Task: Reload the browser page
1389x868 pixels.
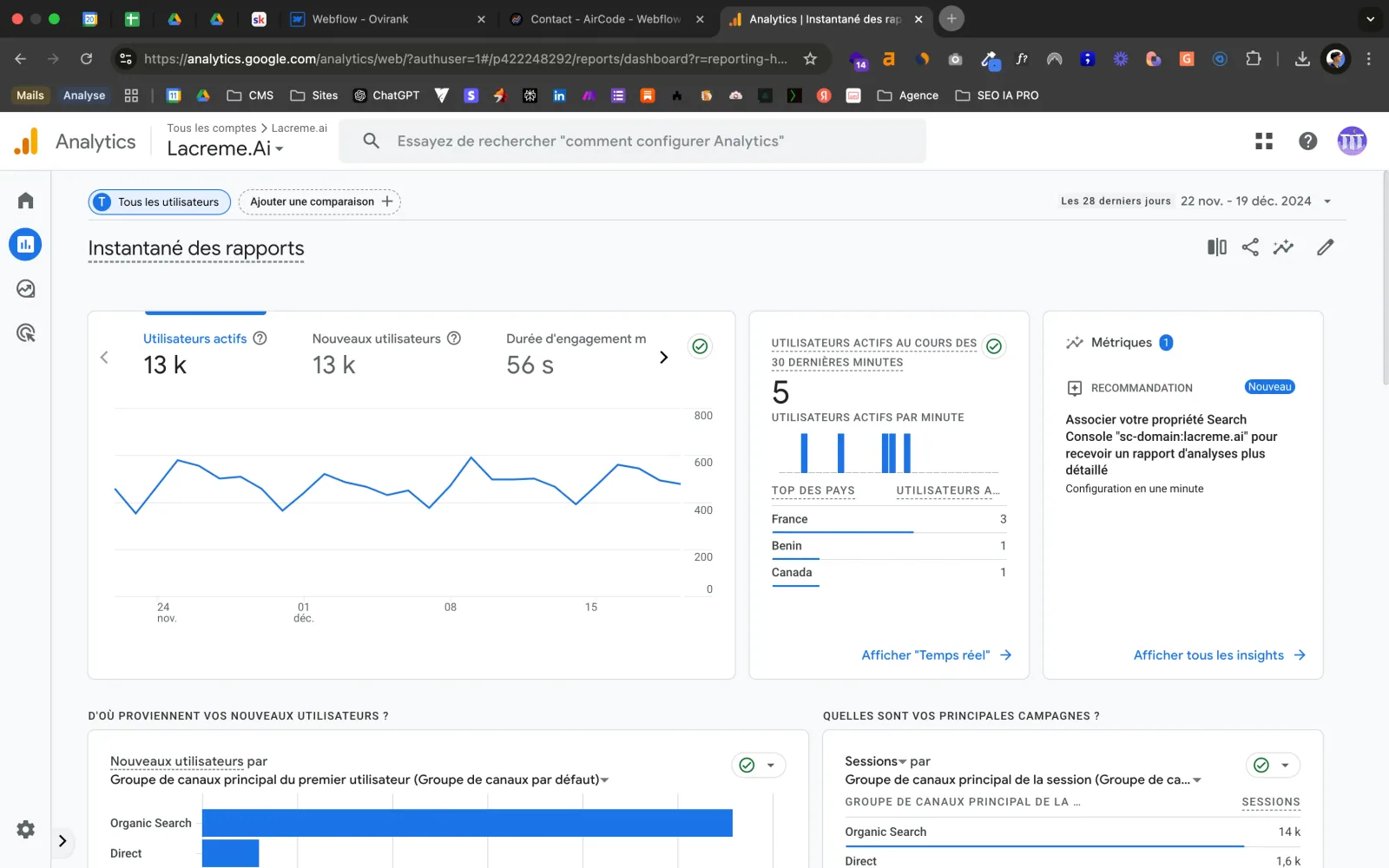Action: [86, 59]
